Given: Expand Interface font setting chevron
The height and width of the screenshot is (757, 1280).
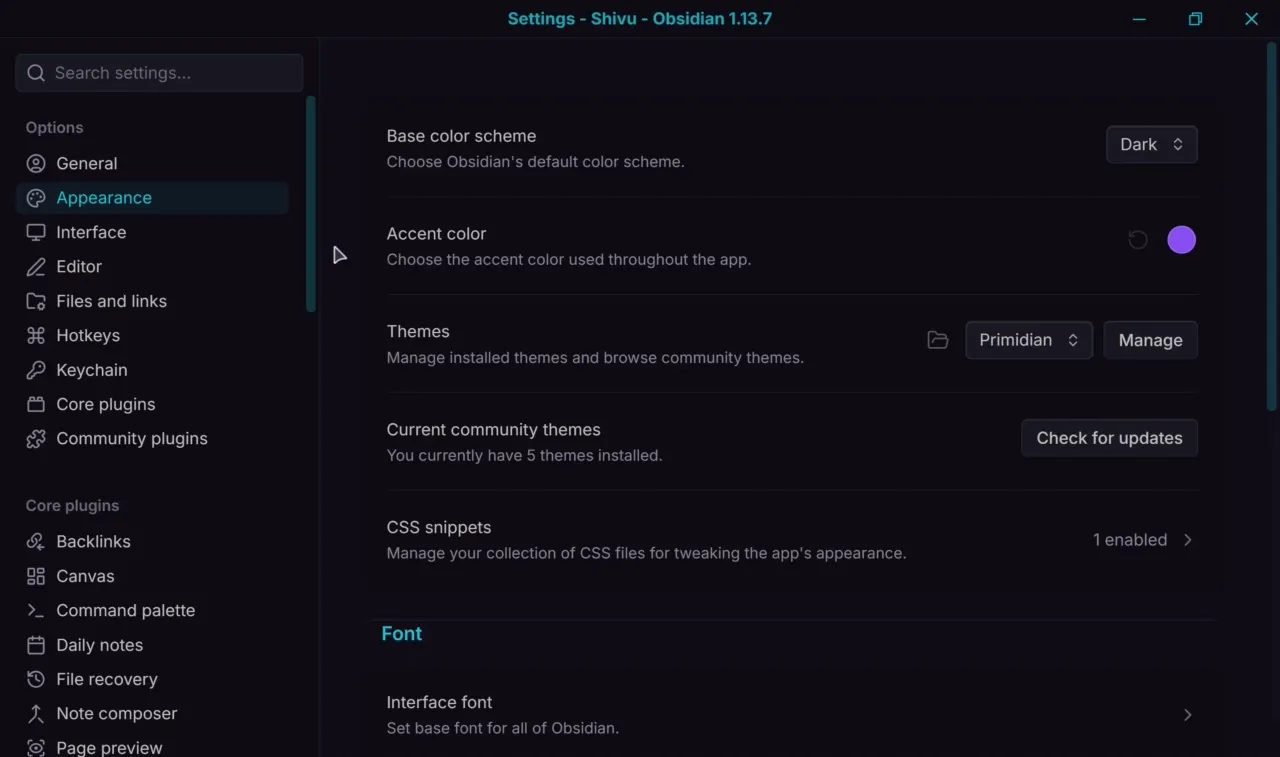Looking at the screenshot, I should (1188, 715).
